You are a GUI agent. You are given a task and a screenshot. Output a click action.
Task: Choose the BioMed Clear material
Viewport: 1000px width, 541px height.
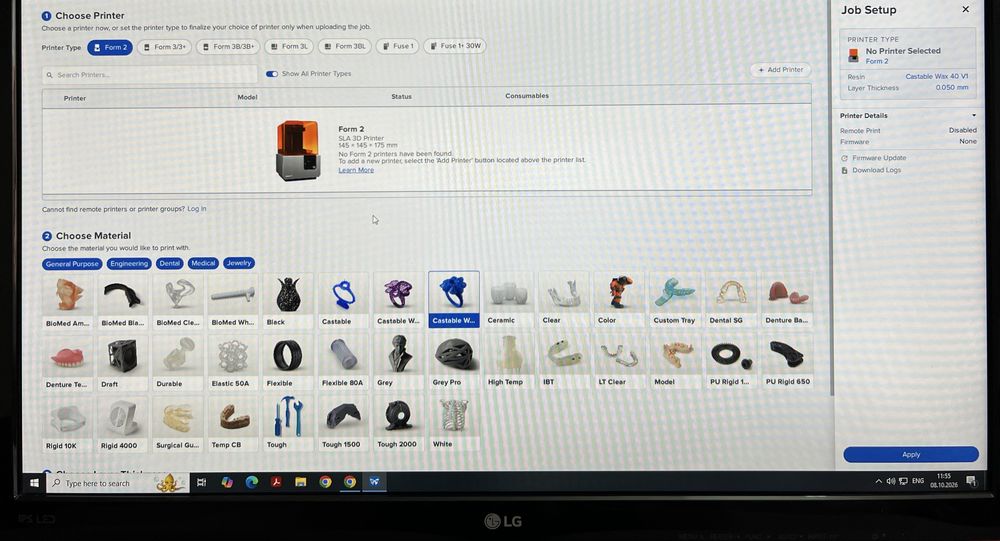[x=178, y=302]
